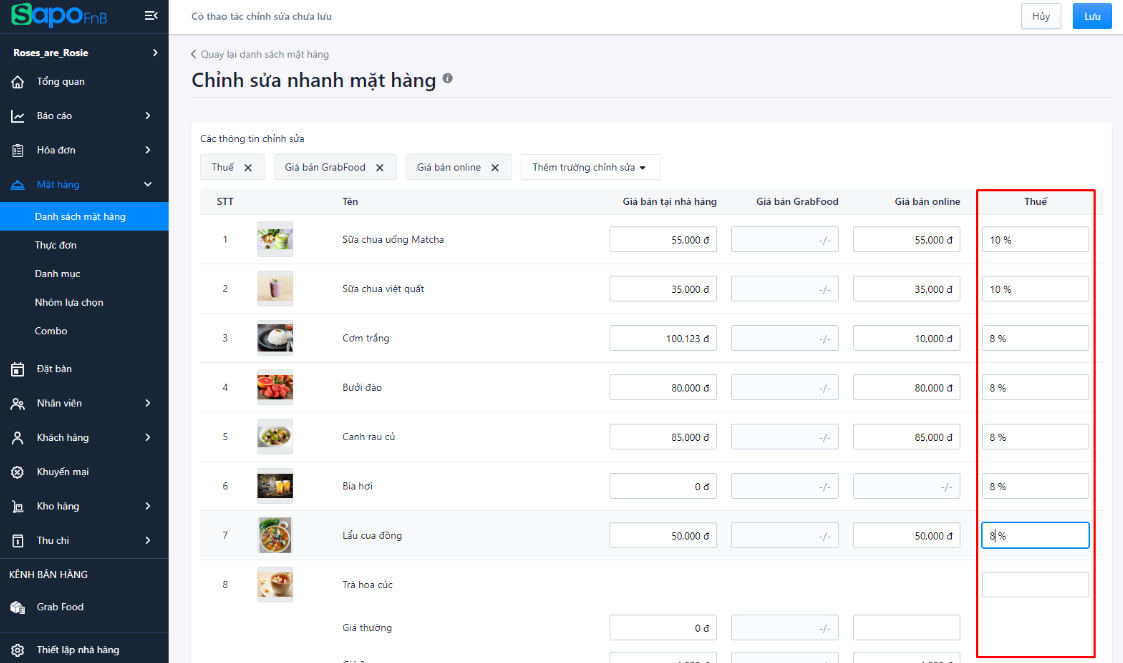Click the Khách hàng person icon
1123x663 pixels.
pos(18,438)
